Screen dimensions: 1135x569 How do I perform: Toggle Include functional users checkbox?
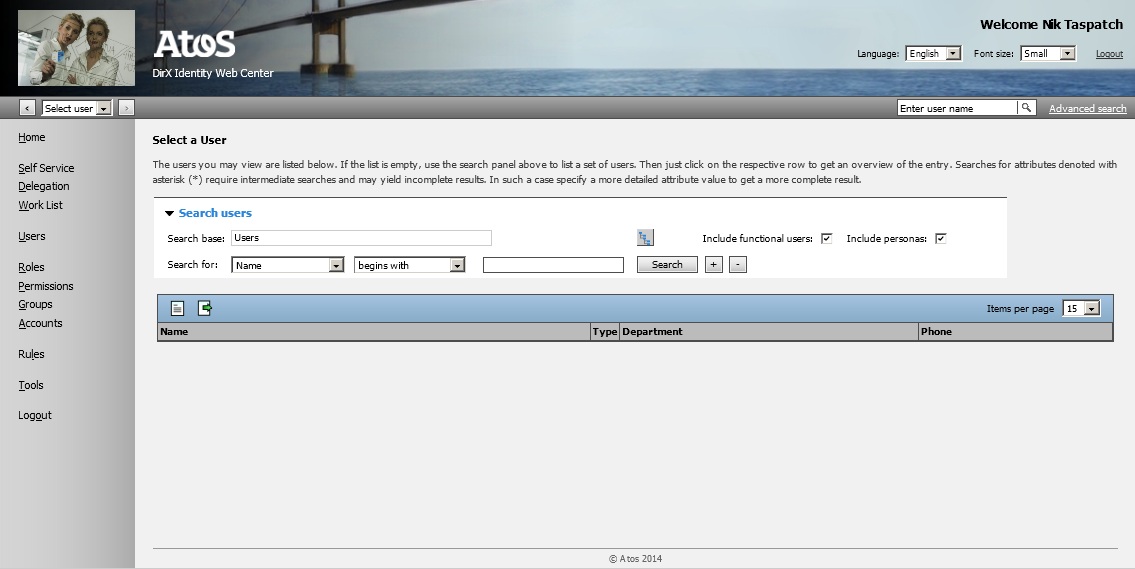(x=826, y=239)
